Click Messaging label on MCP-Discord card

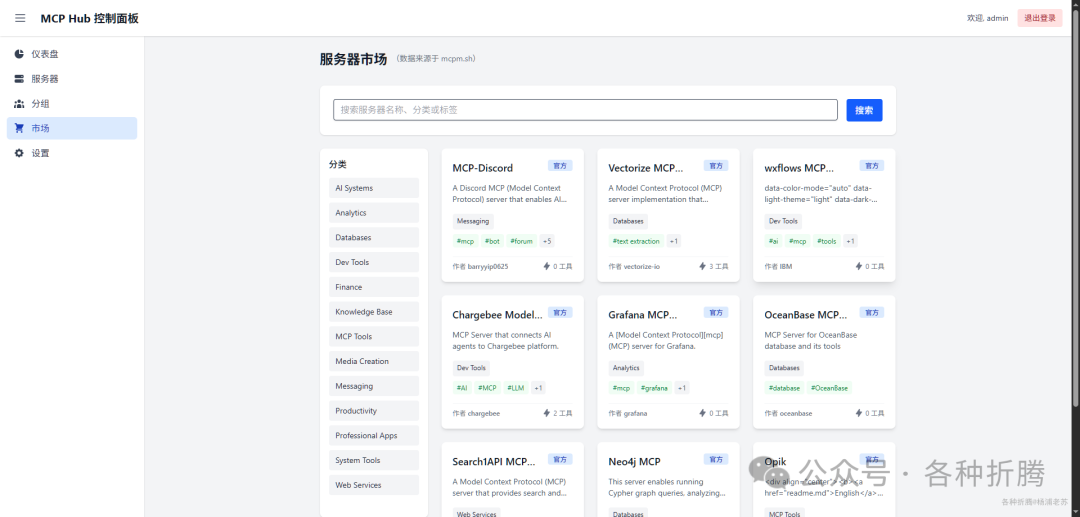pyautogui.click(x=473, y=221)
